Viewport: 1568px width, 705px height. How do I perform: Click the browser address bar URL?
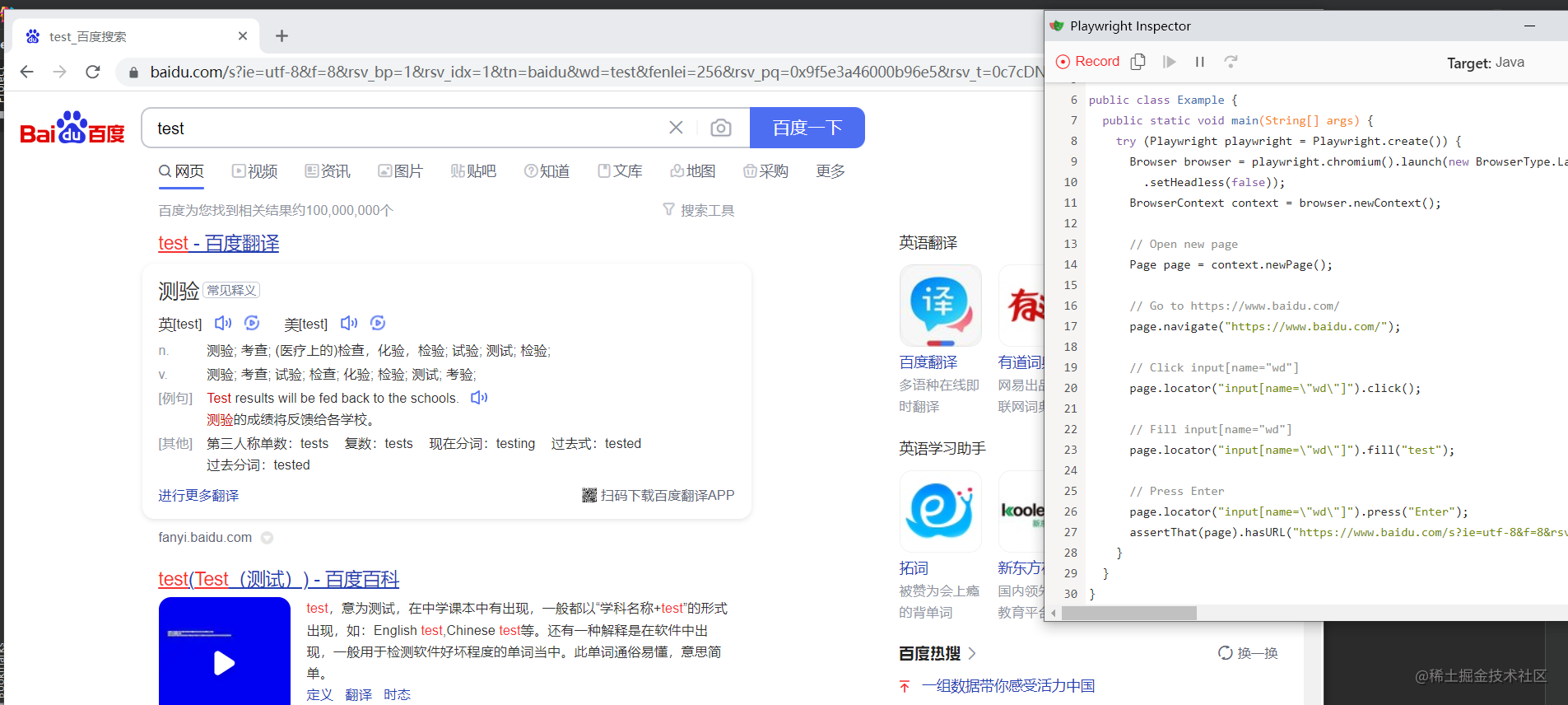597,72
